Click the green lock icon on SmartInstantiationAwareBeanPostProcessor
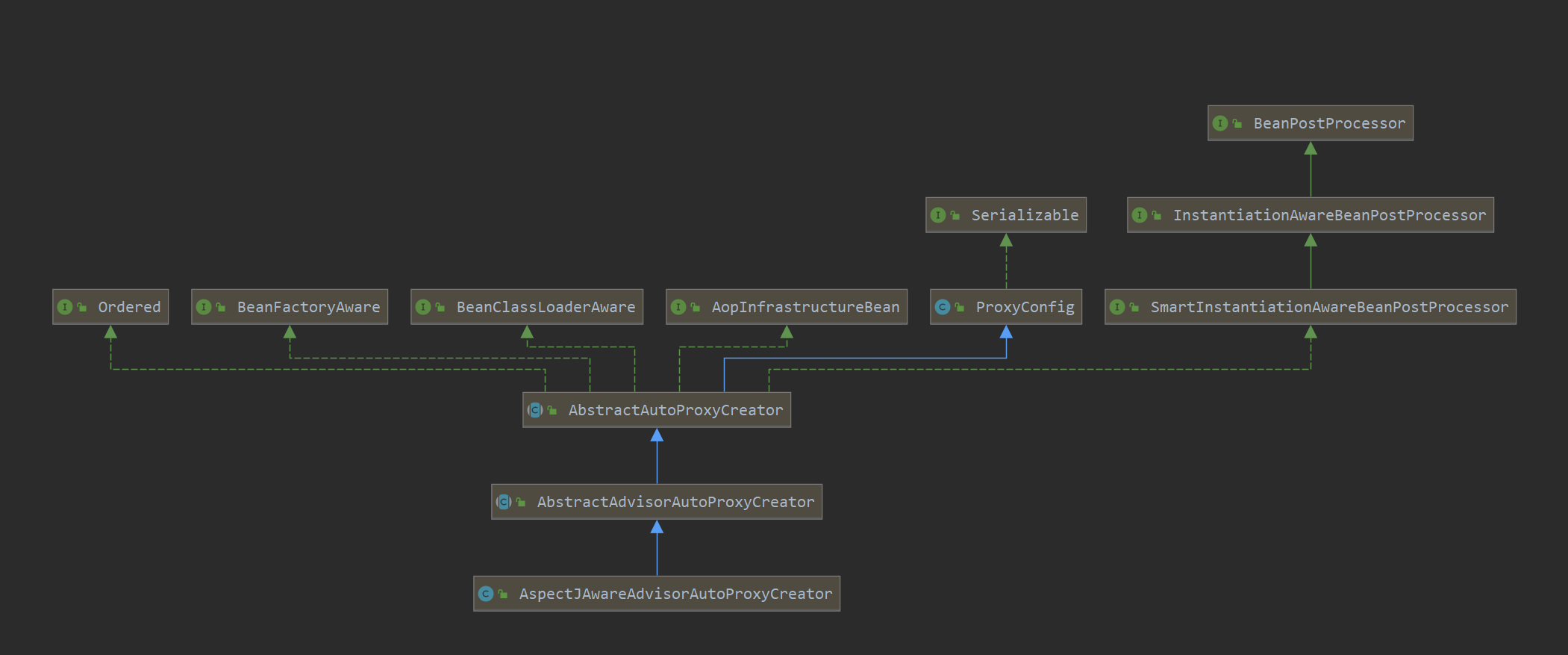 tap(1134, 307)
